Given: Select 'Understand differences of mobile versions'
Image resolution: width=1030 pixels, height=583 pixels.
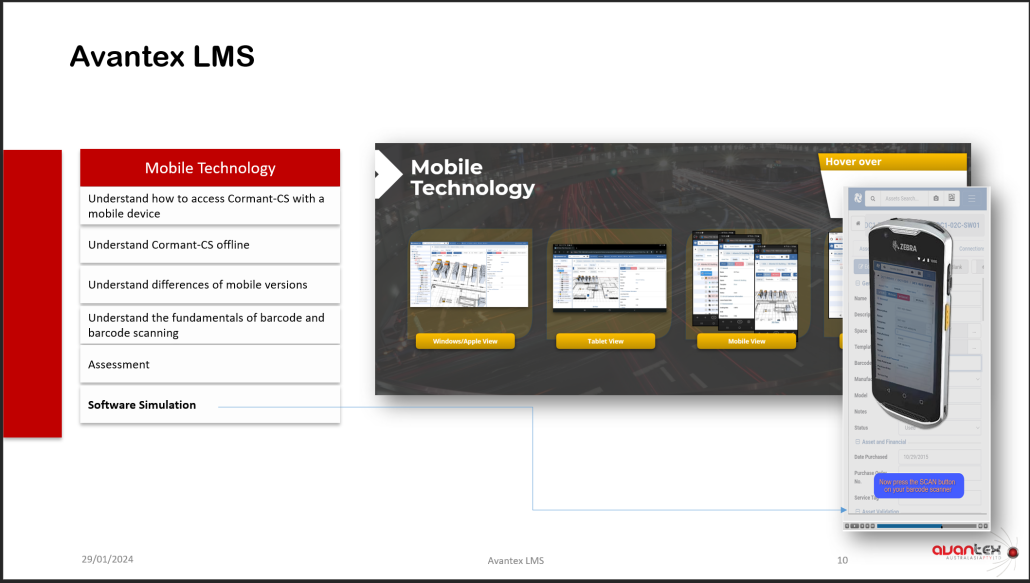Looking at the screenshot, I should [210, 285].
